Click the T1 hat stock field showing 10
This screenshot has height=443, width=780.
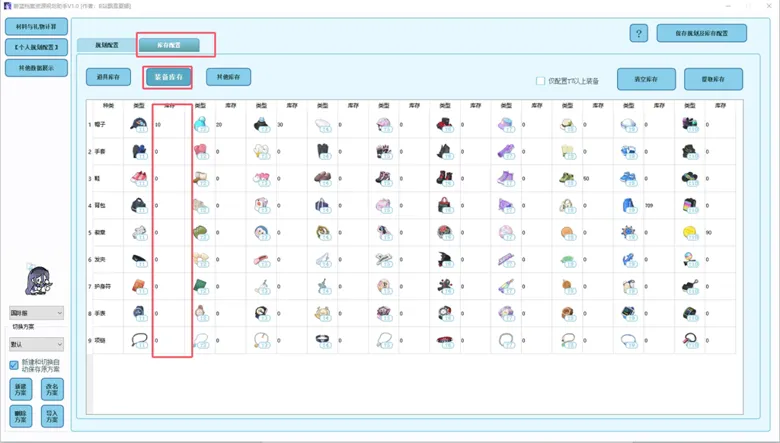tap(172, 124)
